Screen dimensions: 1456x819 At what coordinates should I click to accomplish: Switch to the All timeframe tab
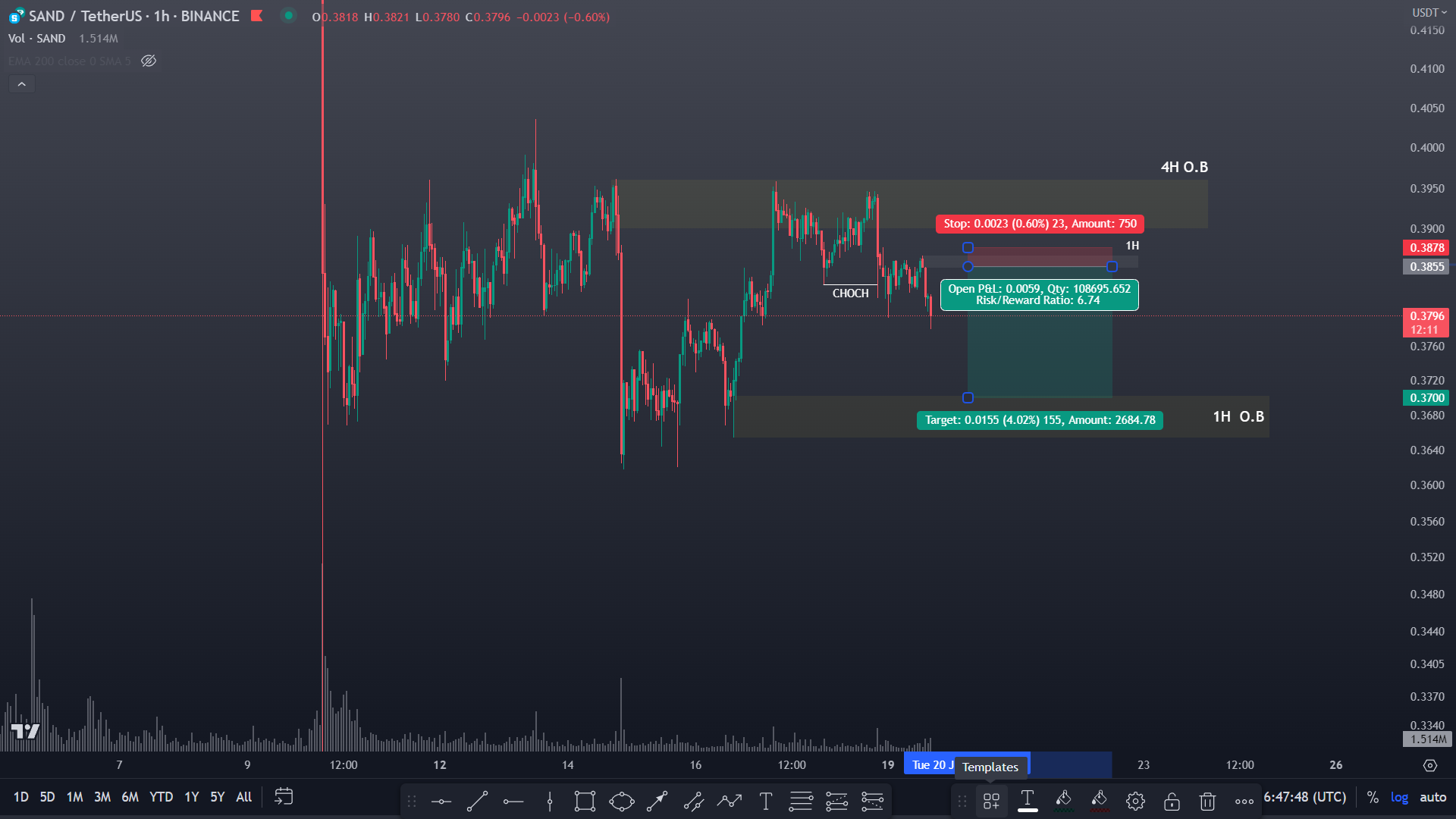[243, 797]
